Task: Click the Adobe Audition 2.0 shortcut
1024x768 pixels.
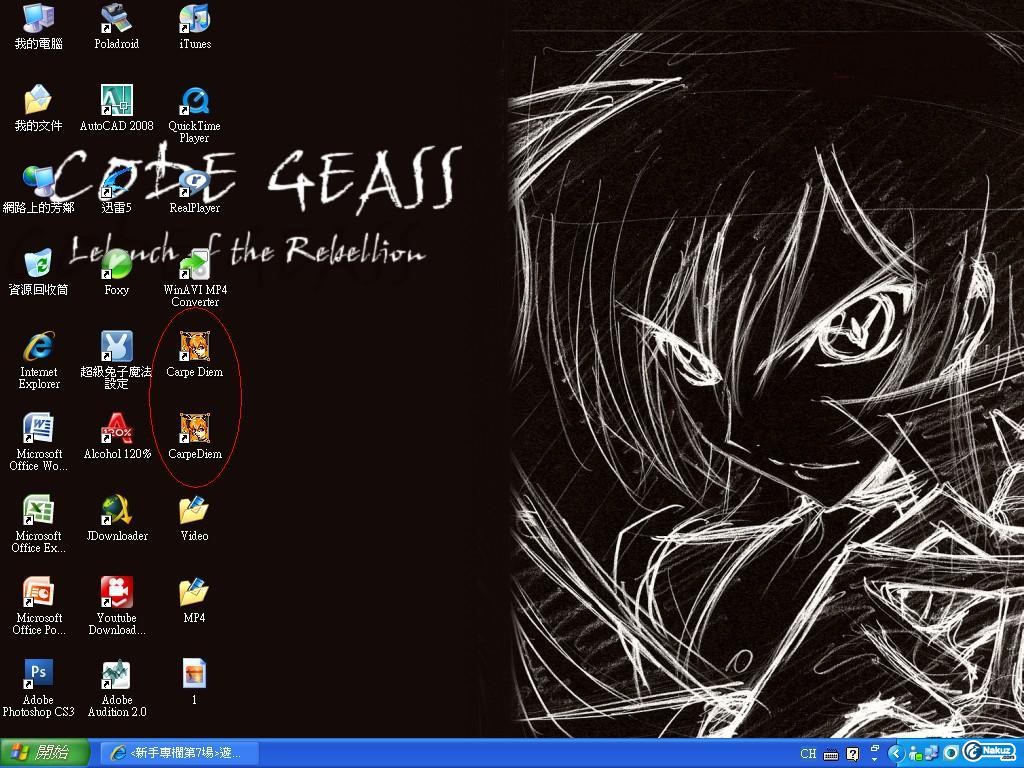Action: point(116,675)
